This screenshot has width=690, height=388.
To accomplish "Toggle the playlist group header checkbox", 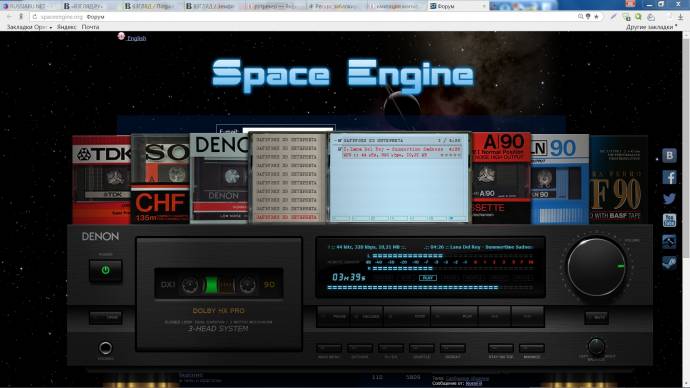I will [x=339, y=140].
